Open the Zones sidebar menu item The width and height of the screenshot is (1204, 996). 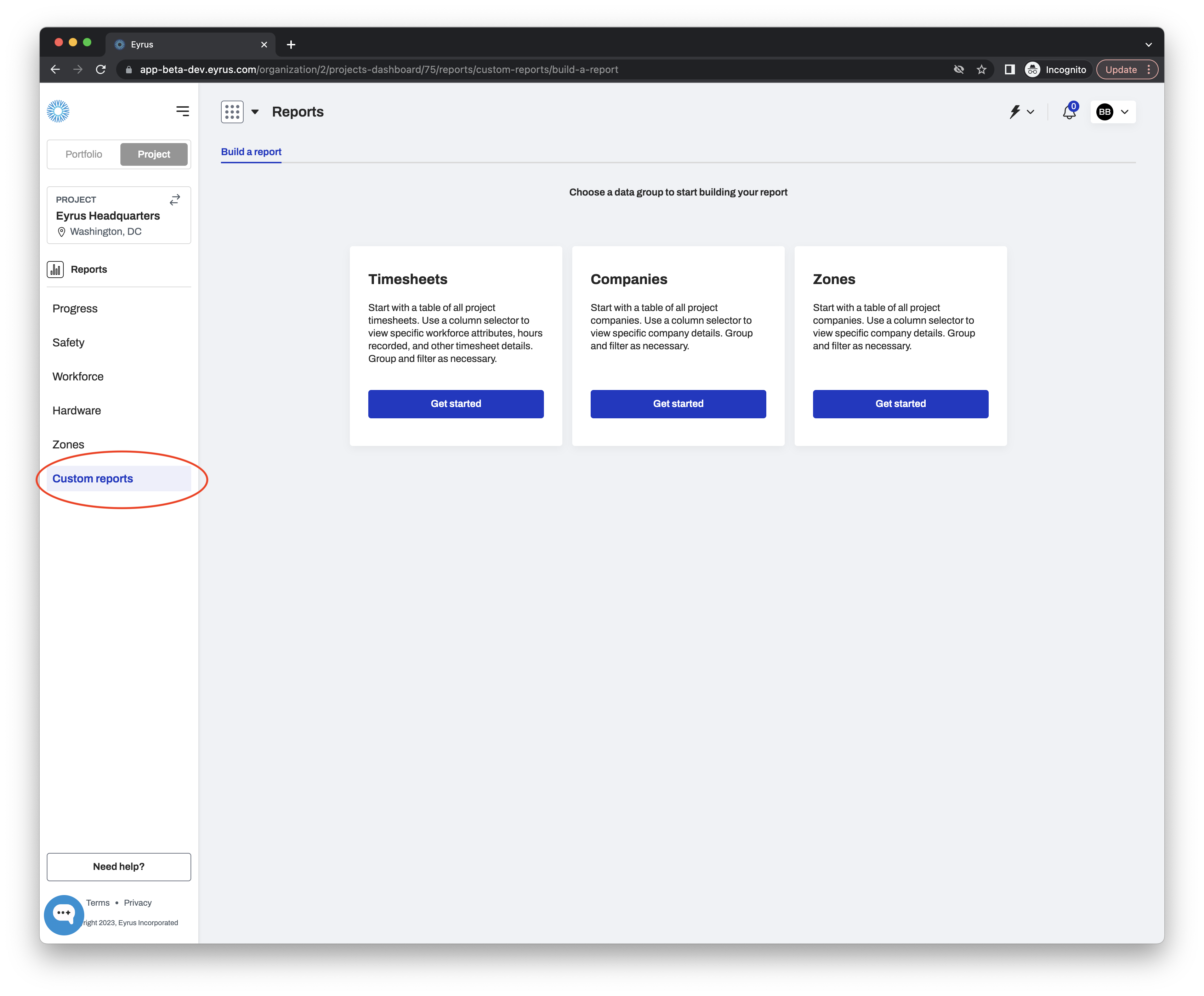click(119, 445)
